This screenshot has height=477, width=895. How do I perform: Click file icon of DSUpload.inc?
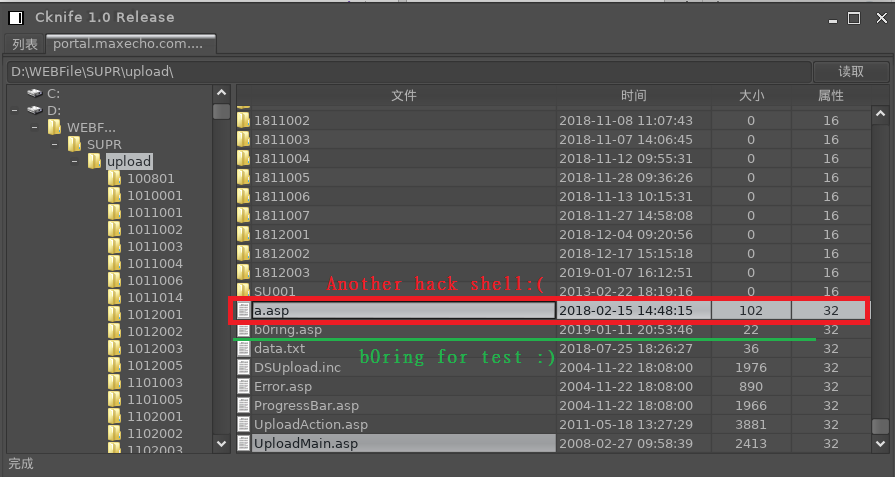(244, 367)
